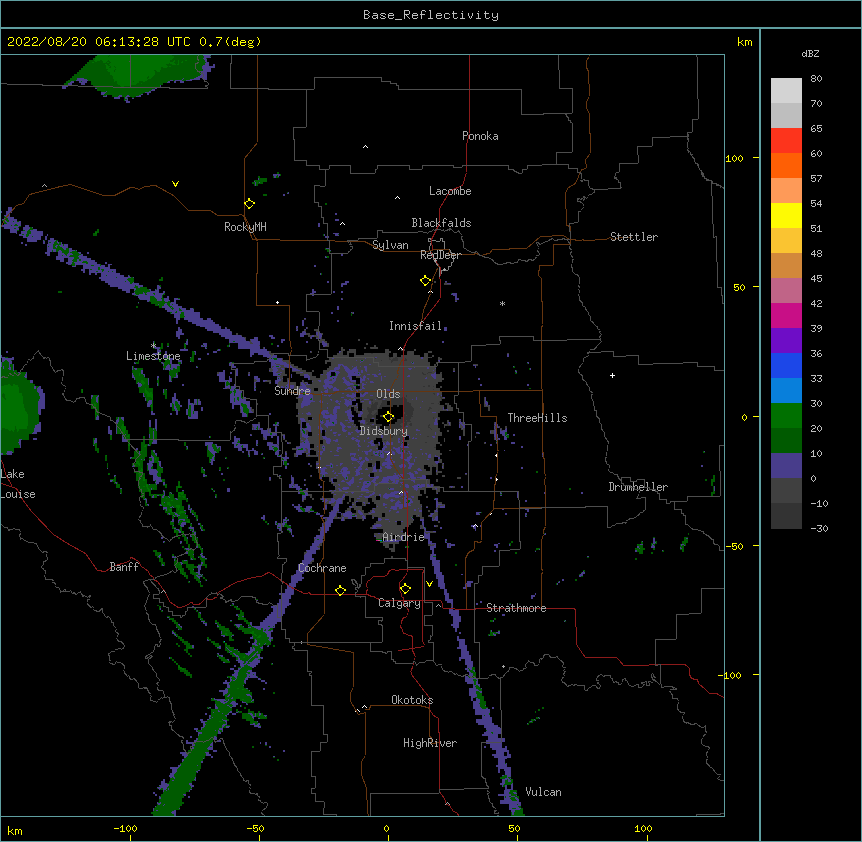Click the Sylvan label
The image size is (862, 842).
pos(390,245)
